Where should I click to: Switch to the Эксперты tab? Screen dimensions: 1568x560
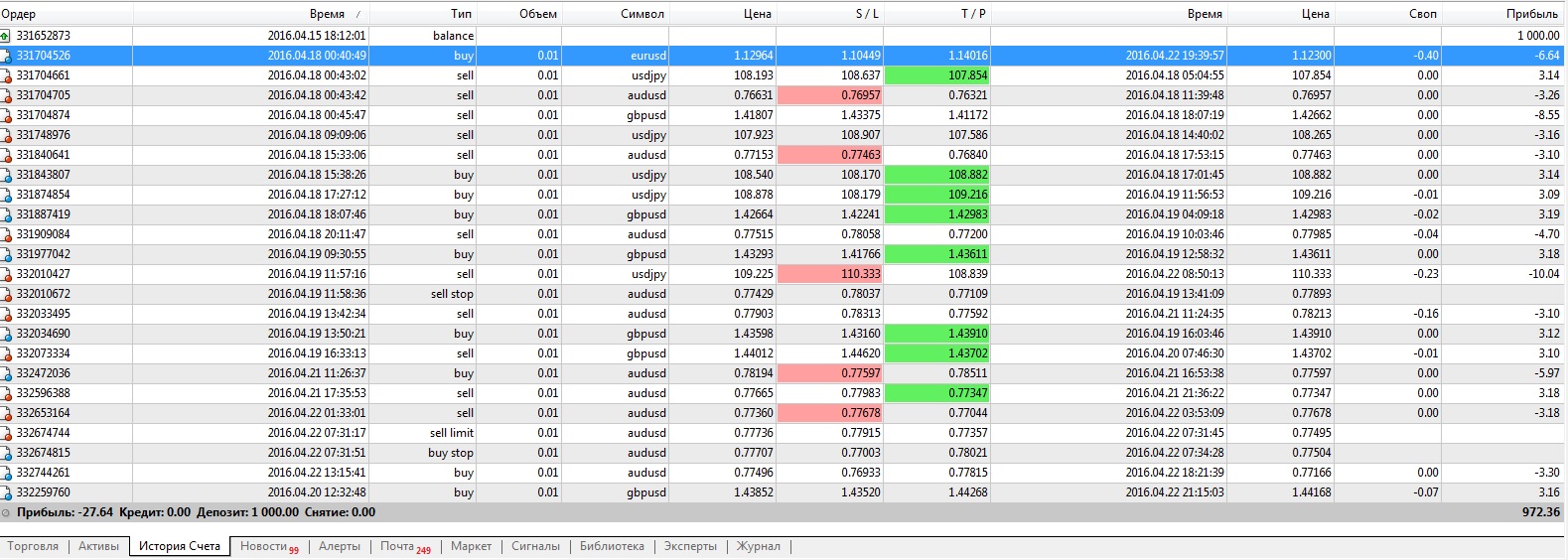690,546
